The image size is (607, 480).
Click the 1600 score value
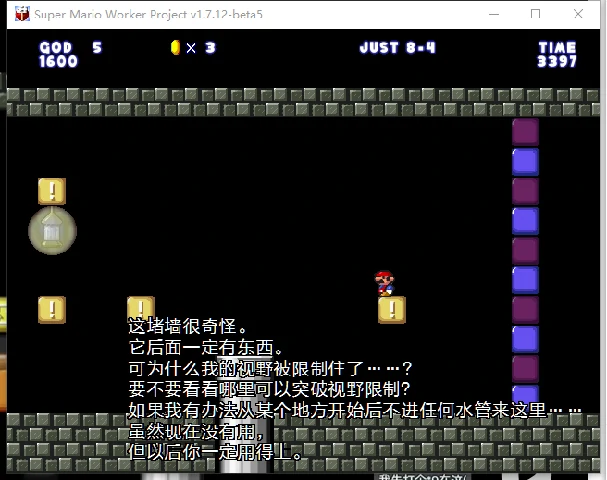click(58, 61)
